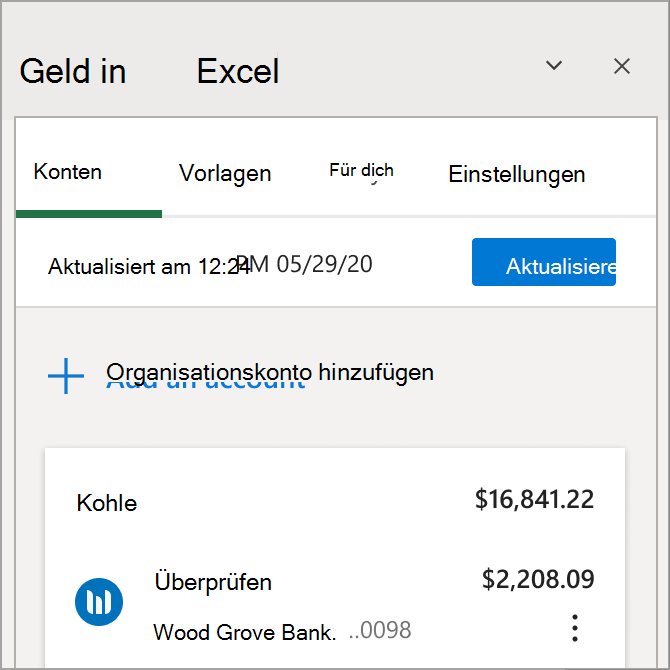Open task pane options chevron
The image size is (670, 670).
click(x=554, y=66)
